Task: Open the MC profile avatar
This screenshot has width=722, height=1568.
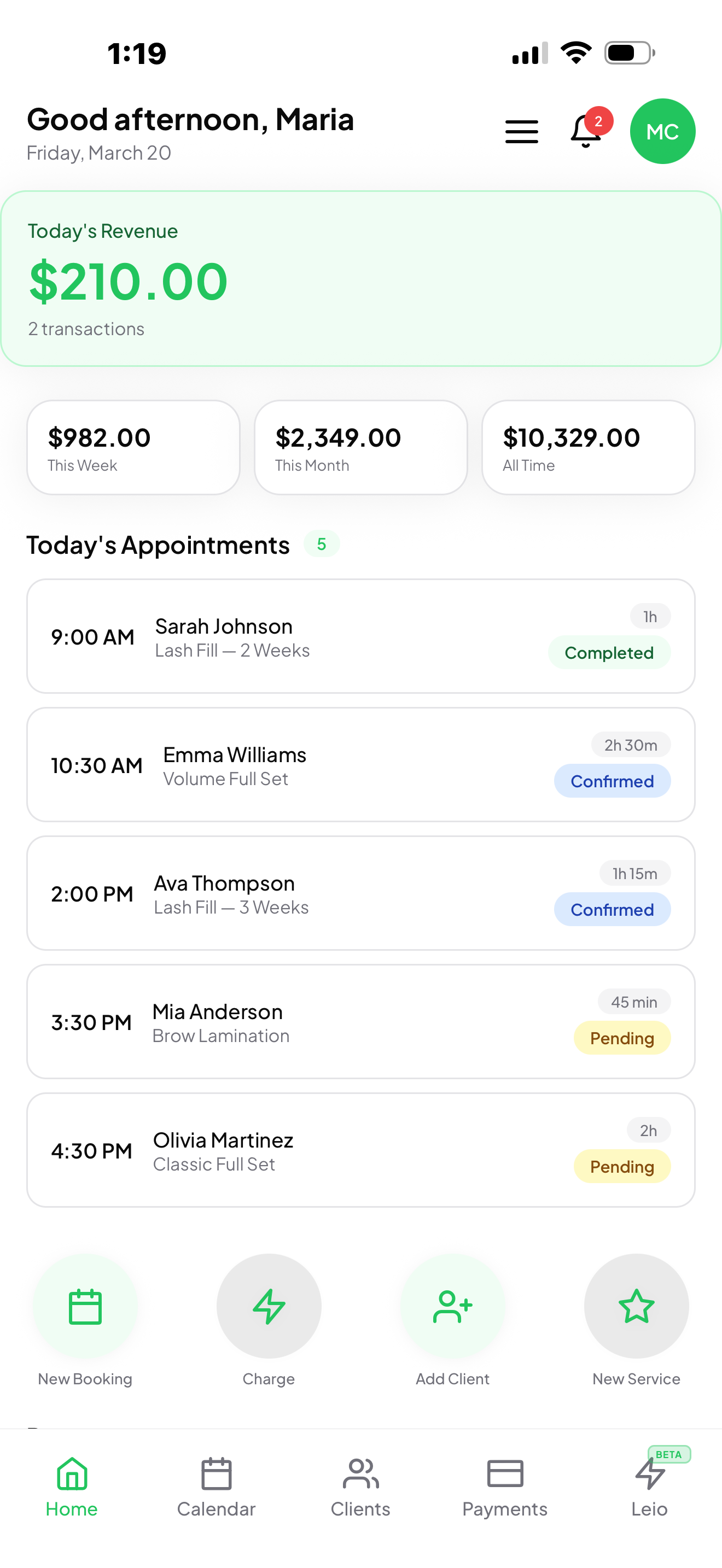Action: coord(662,131)
